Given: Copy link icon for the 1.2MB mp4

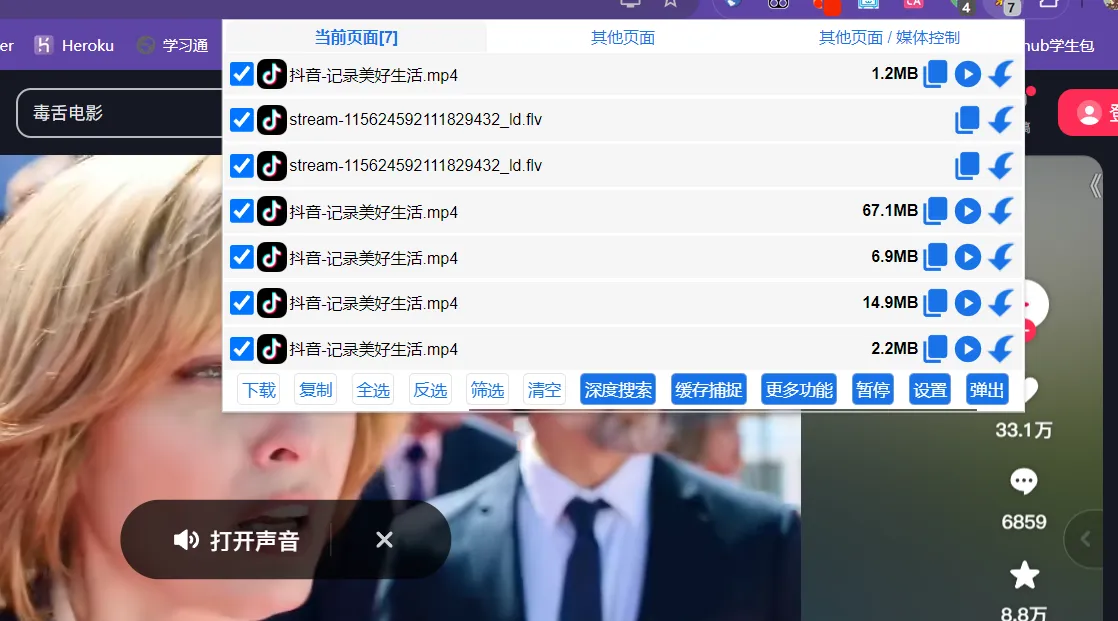Looking at the screenshot, I should point(935,74).
